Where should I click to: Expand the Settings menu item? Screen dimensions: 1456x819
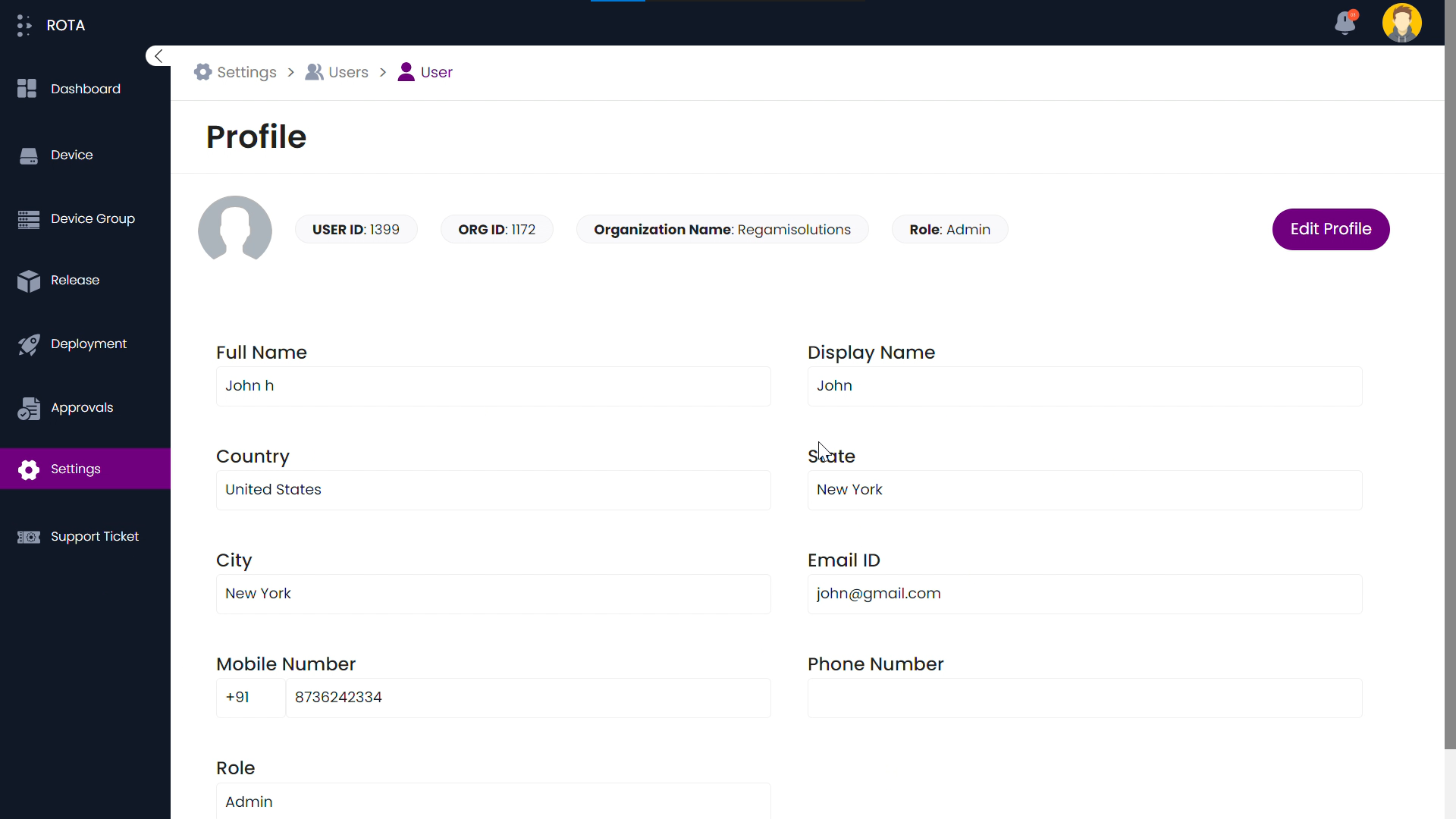(x=76, y=468)
